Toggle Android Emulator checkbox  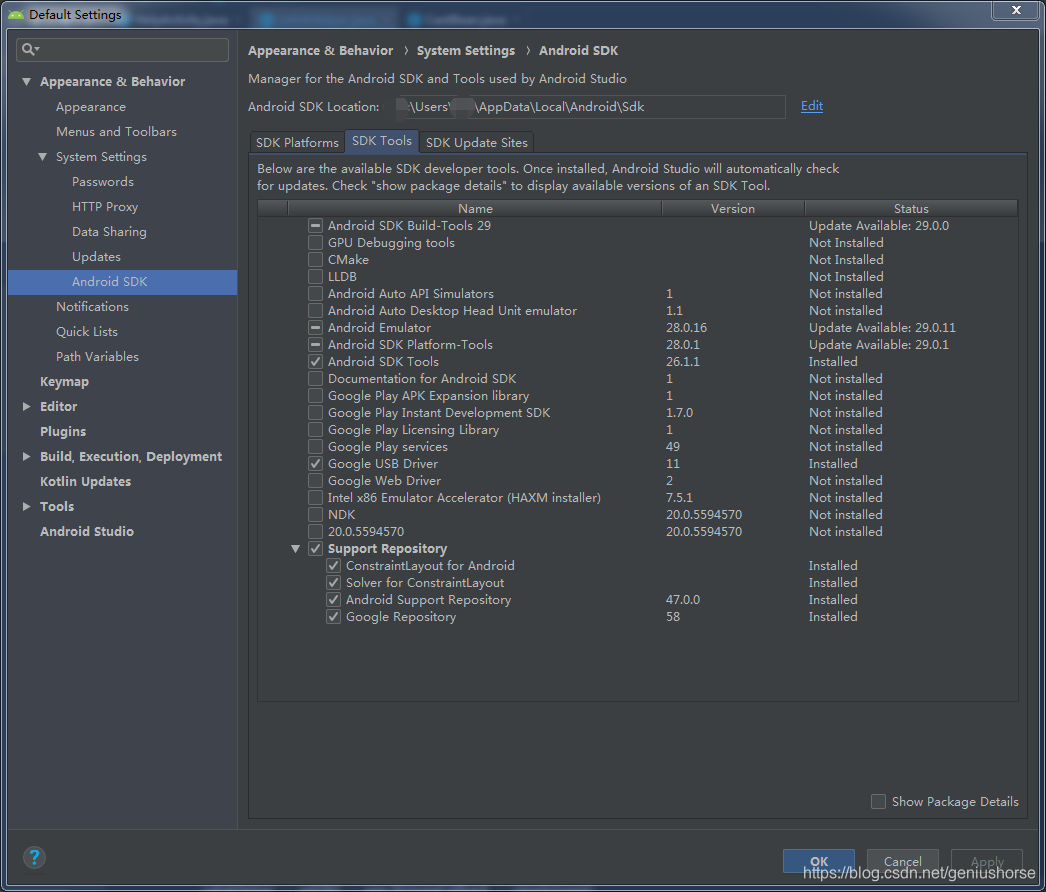316,328
